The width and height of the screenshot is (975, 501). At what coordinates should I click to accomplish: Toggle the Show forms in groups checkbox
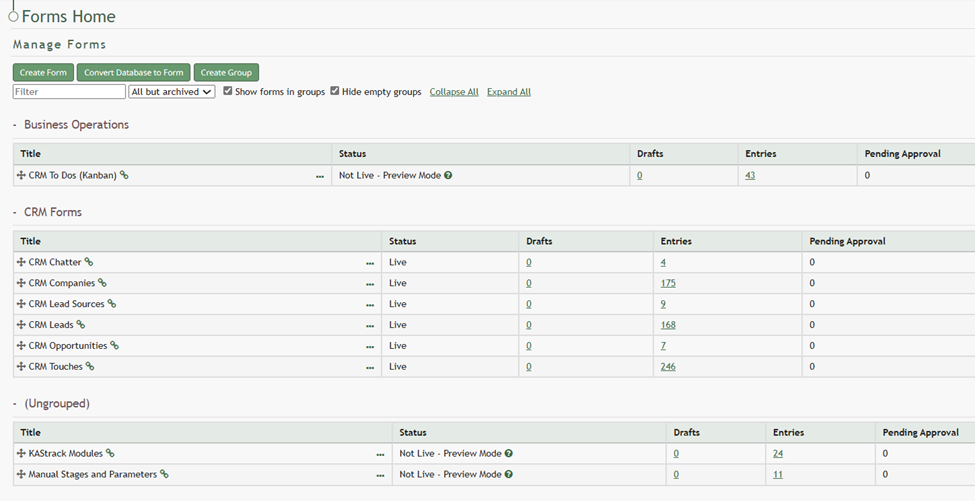[x=228, y=91]
